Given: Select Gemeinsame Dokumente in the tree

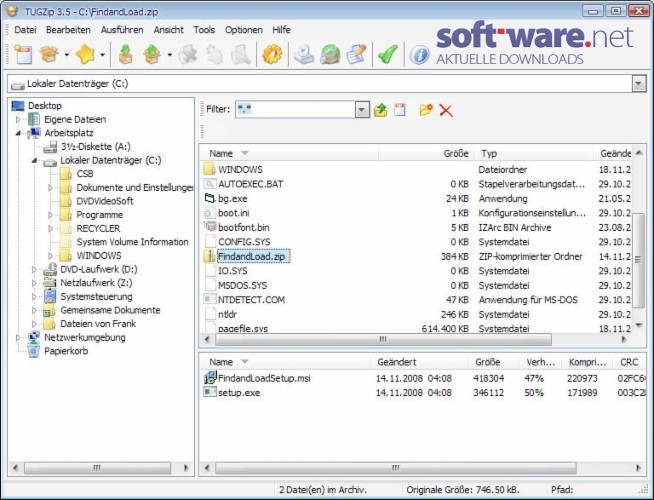Looking at the screenshot, I should (110, 310).
